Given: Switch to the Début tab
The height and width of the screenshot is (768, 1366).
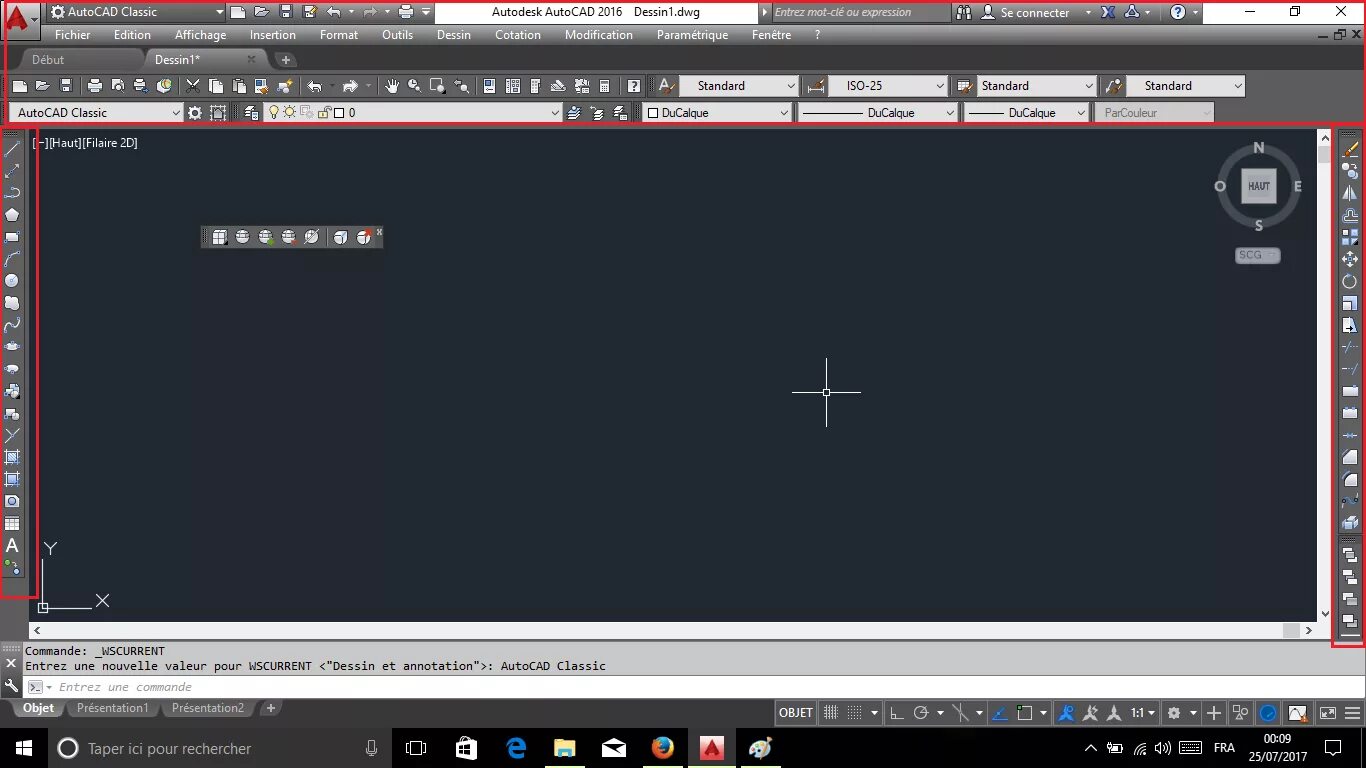Looking at the screenshot, I should click(48, 60).
